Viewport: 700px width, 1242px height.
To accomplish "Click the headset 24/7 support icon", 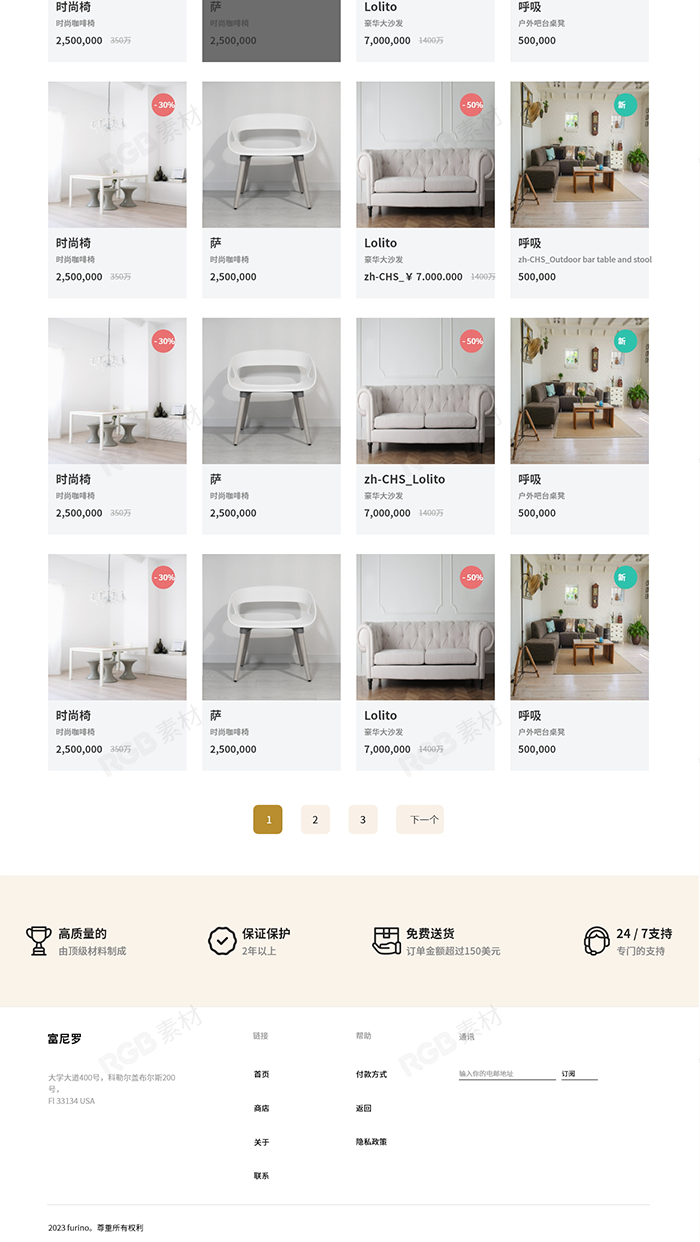I will 597,941.
